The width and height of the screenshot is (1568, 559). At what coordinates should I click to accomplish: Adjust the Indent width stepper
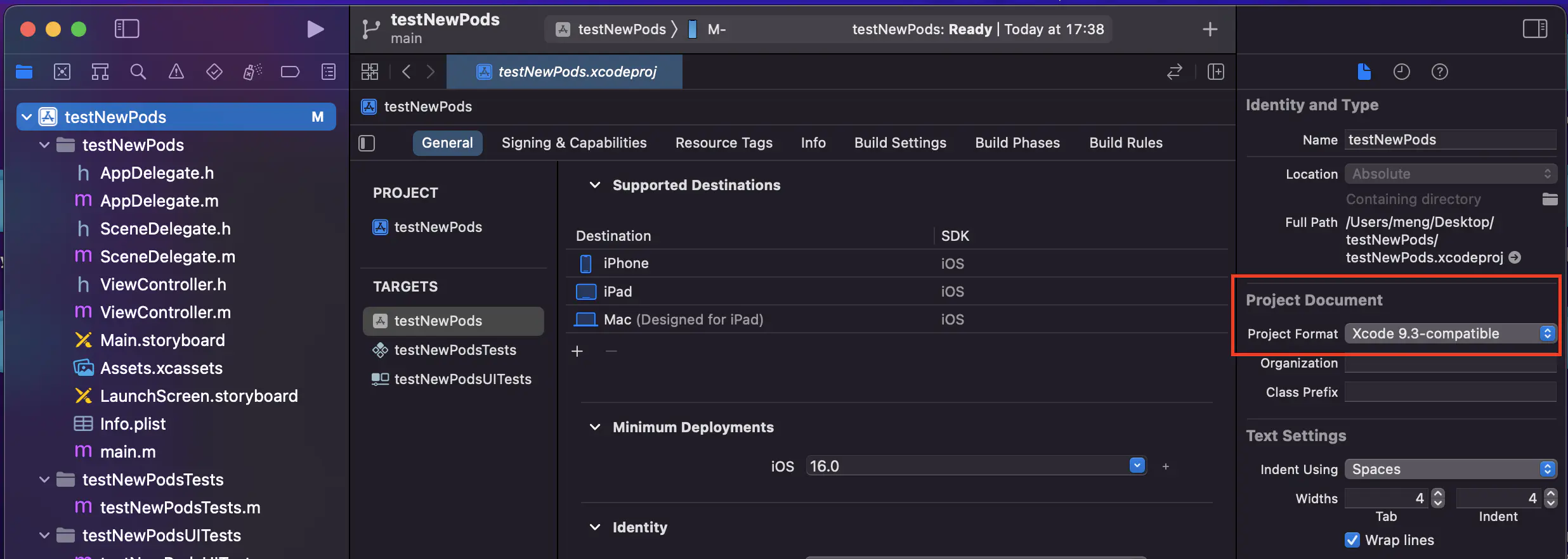tap(1550, 498)
